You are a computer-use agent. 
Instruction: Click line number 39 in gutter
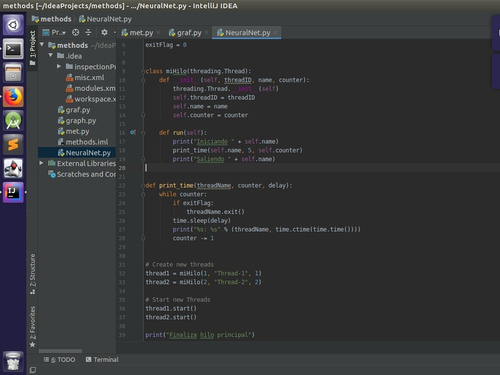pyautogui.click(x=122, y=335)
